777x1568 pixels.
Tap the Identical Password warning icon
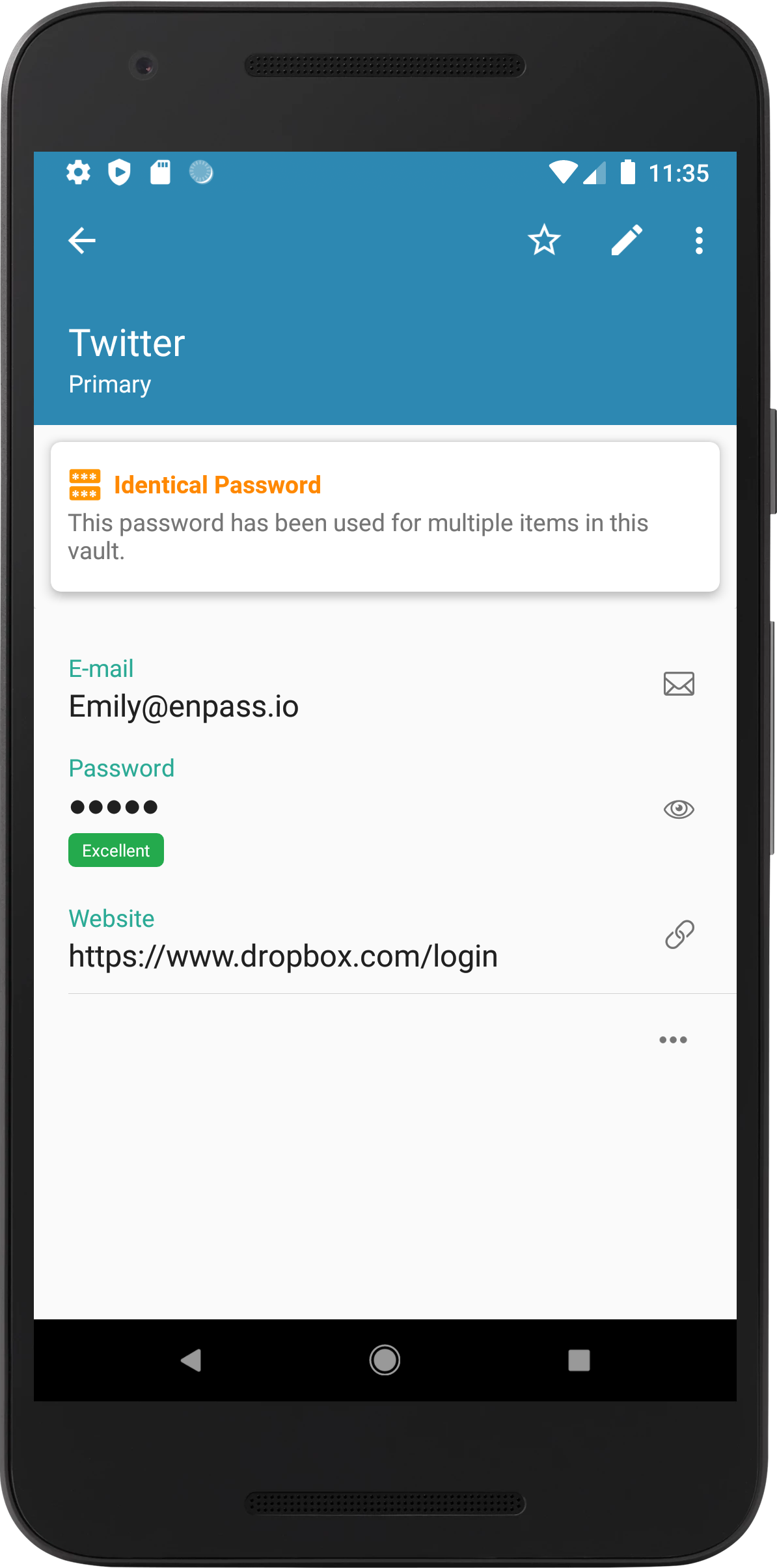(x=85, y=485)
